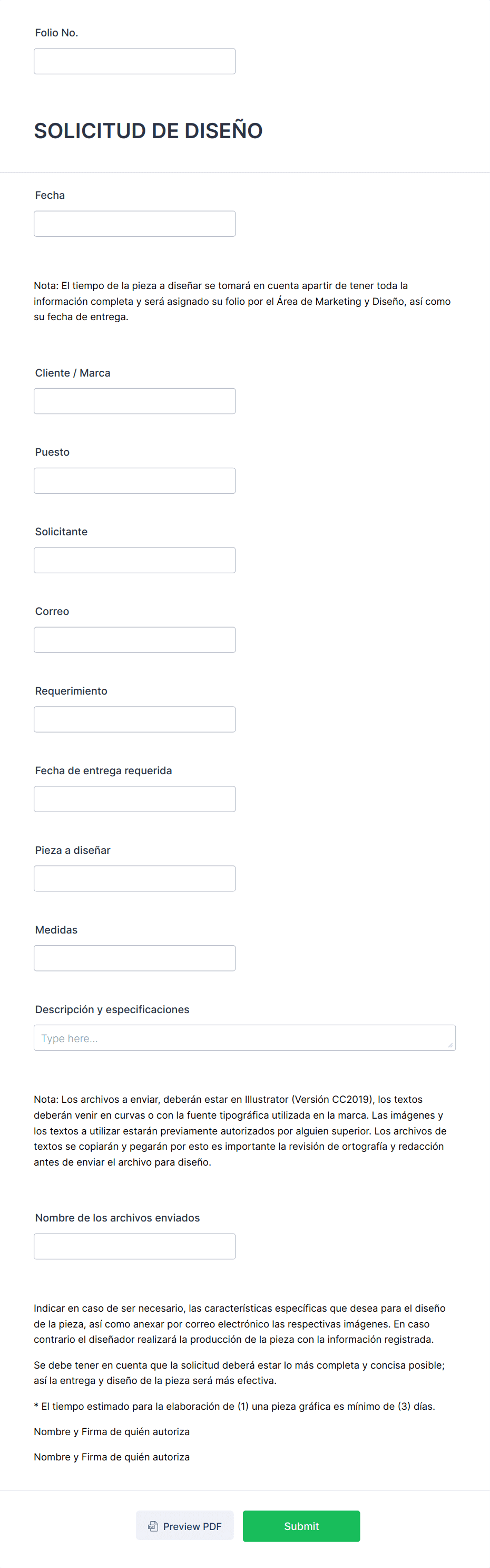Focus the Solicitante input field

coord(134,560)
